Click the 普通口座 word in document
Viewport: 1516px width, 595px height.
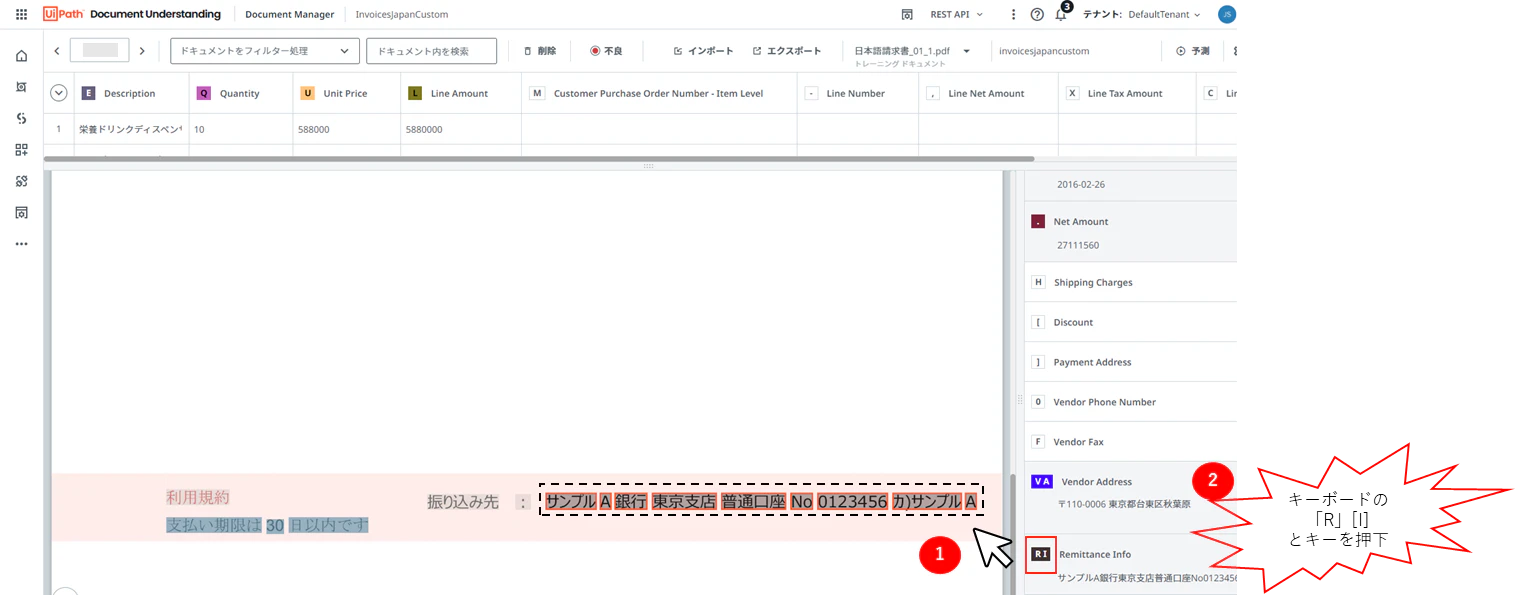[x=753, y=501]
